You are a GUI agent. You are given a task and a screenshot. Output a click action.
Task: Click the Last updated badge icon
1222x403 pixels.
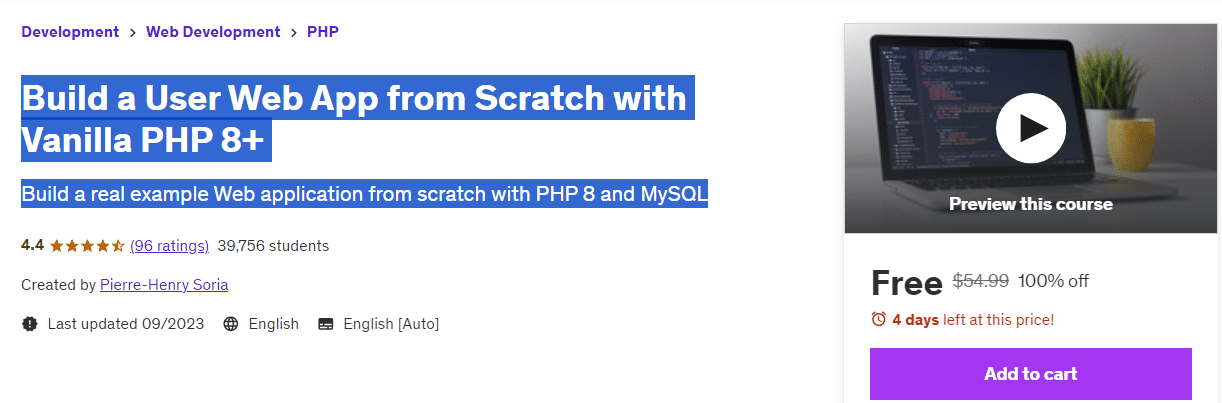pyautogui.click(x=30, y=324)
